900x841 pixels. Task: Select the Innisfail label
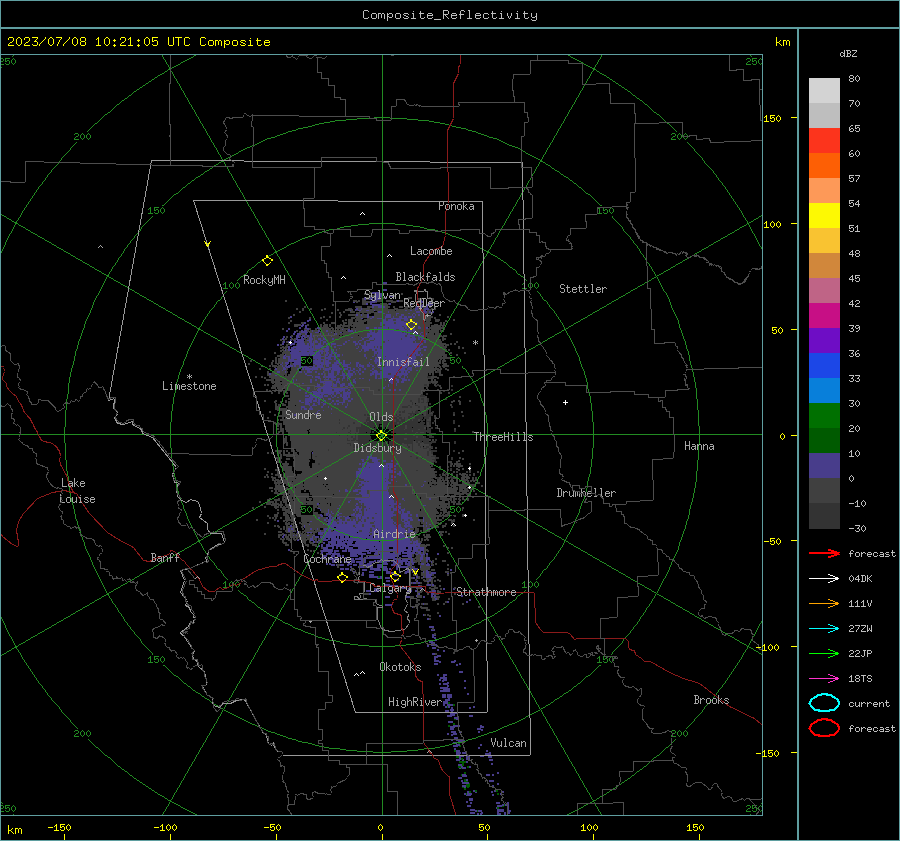pyautogui.click(x=403, y=362)
